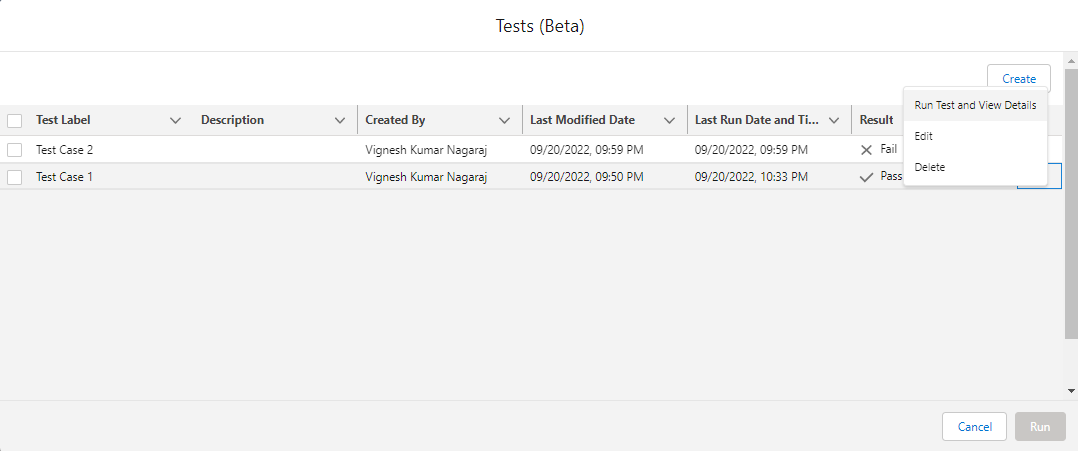Select the Test Case 1 checkbox

tap(15, 177)
